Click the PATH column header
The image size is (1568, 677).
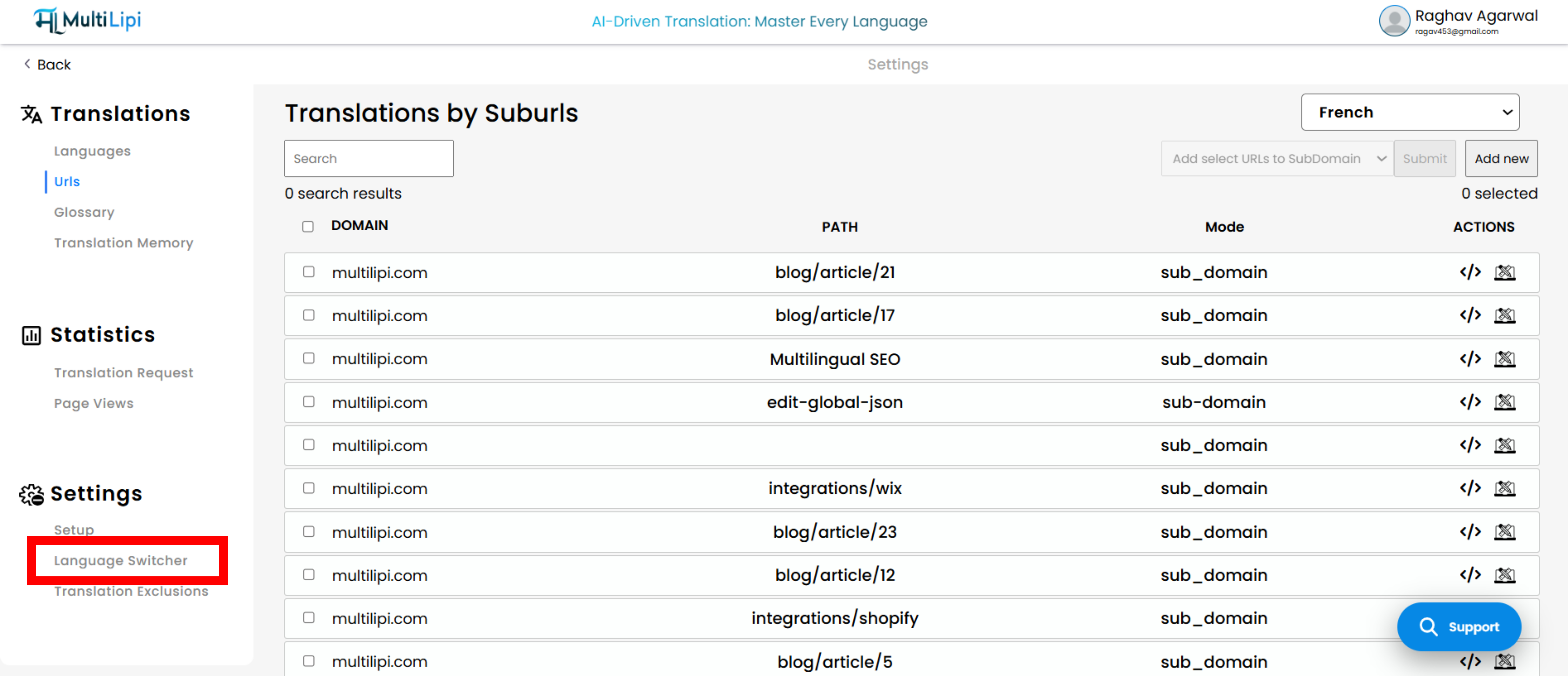(839, 227)
